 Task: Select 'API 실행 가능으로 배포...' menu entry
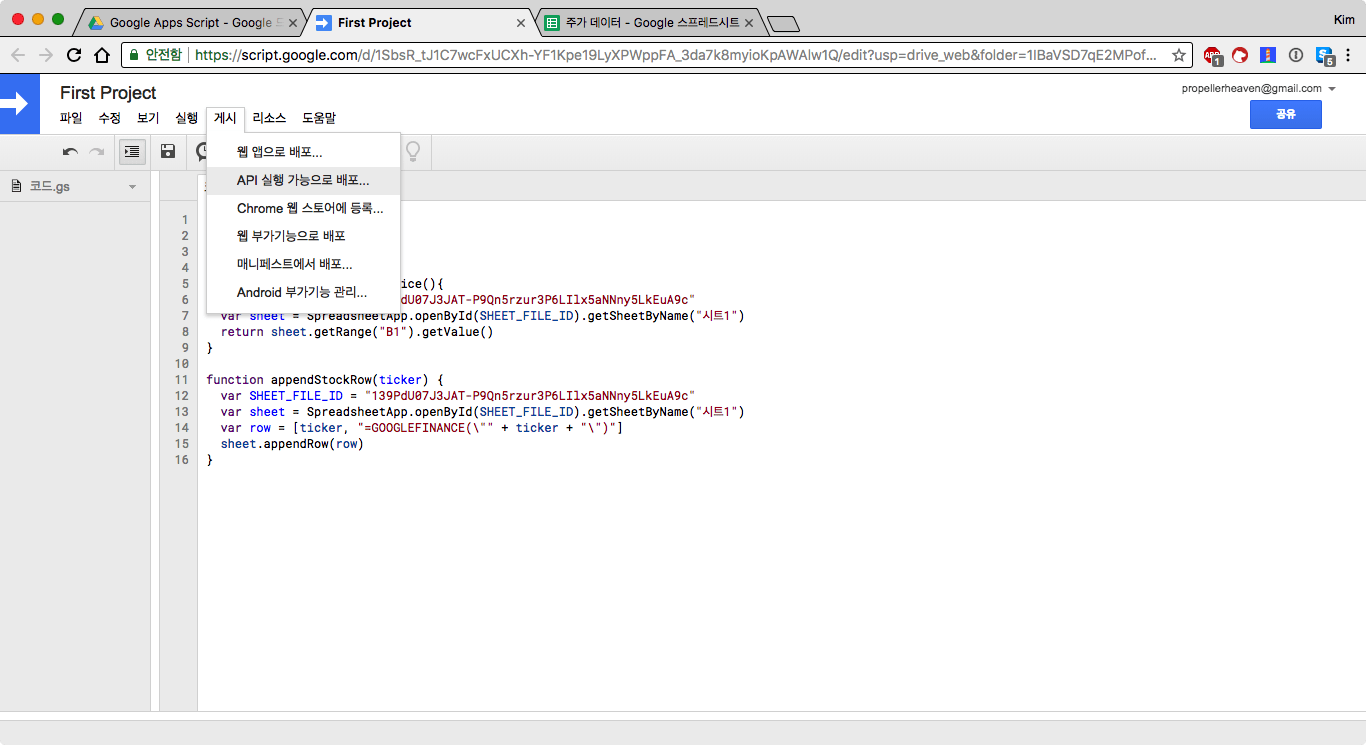click(302, 181)
